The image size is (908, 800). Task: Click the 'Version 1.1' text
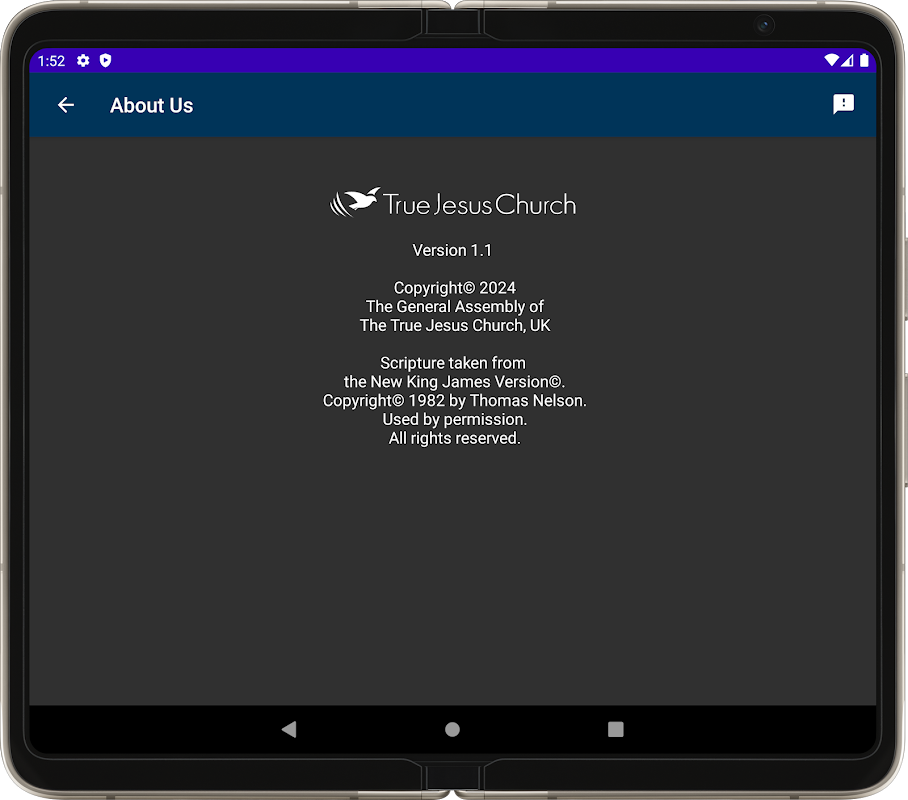(452, 250)
